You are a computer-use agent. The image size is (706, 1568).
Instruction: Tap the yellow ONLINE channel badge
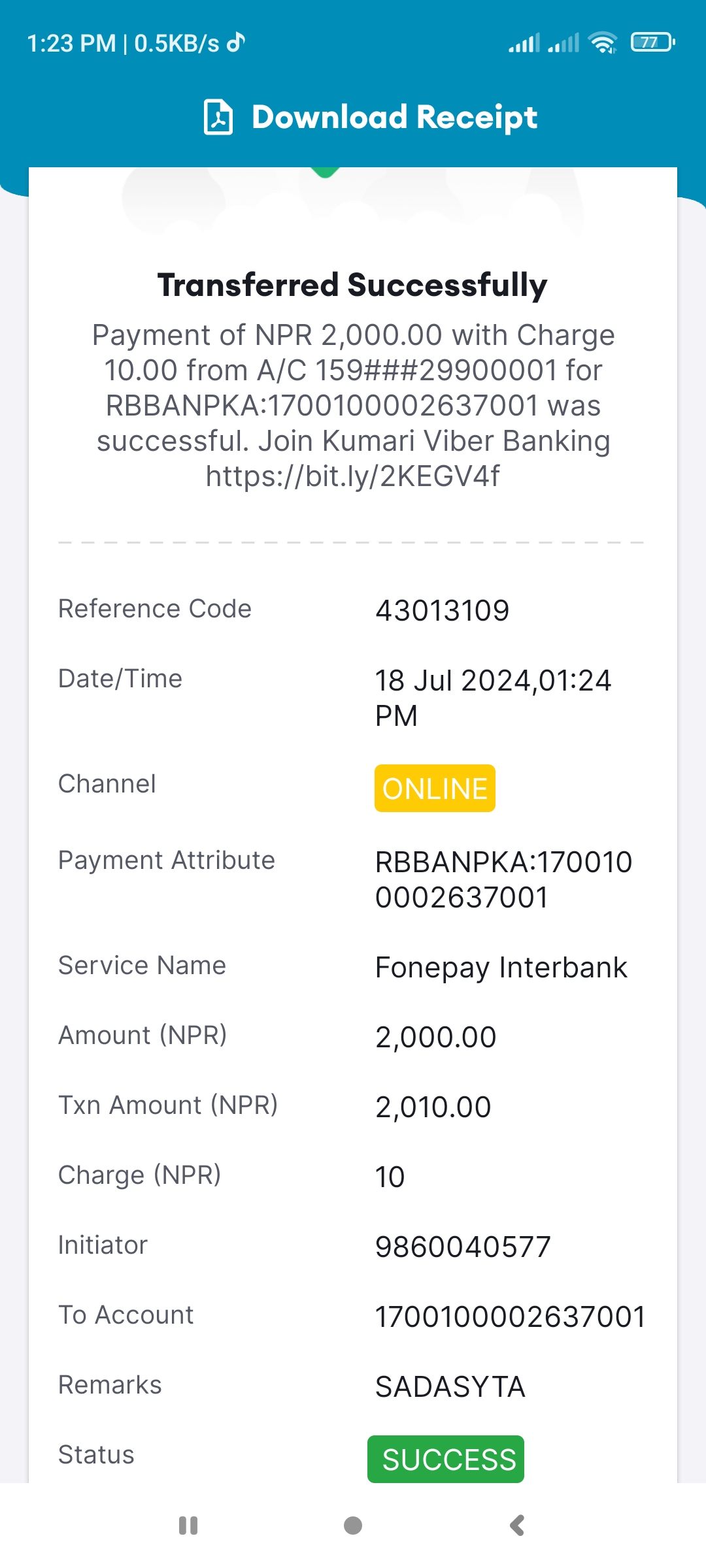(435, 789)
